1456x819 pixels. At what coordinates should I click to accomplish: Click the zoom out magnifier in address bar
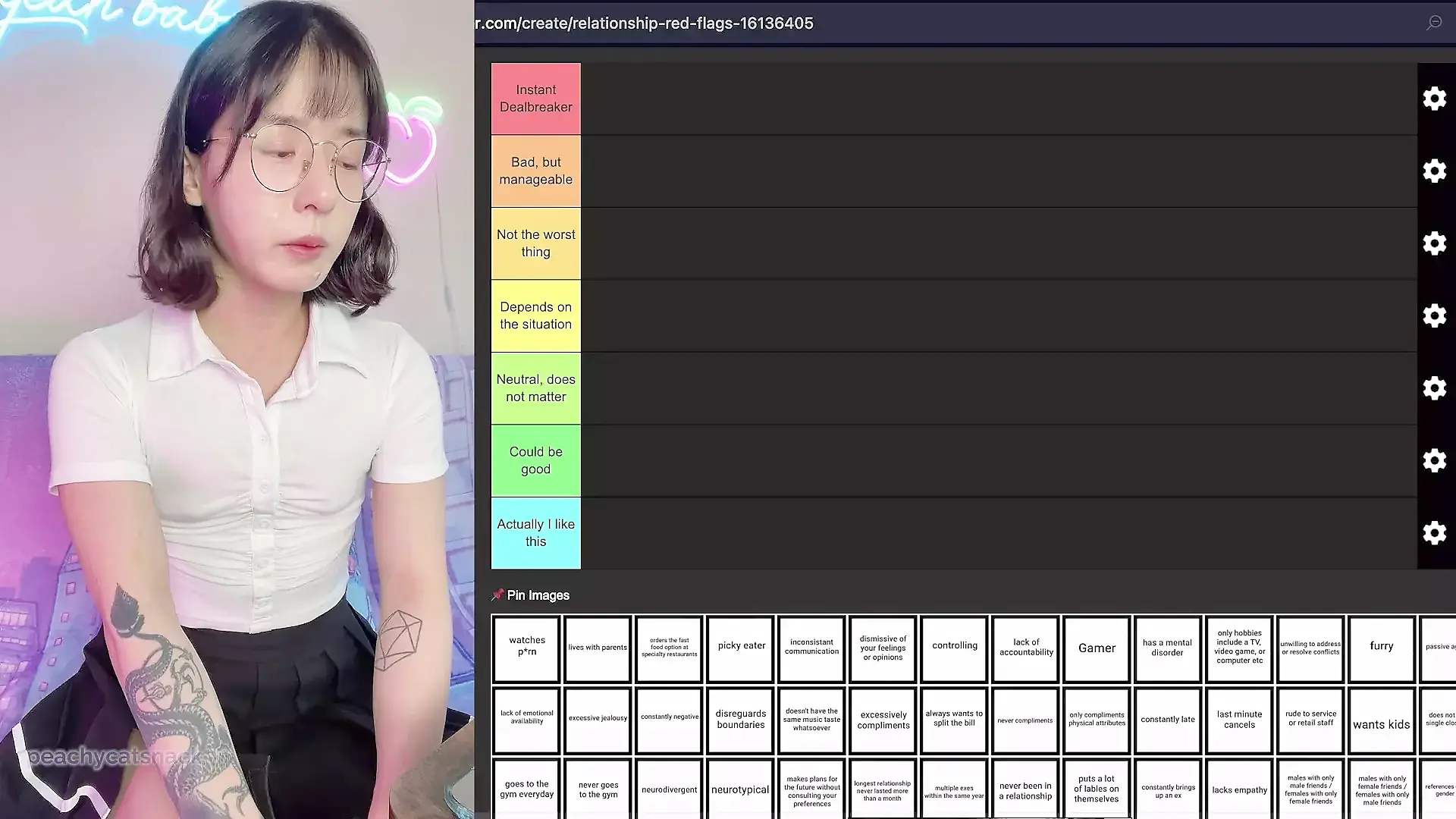coord(1433,23)
